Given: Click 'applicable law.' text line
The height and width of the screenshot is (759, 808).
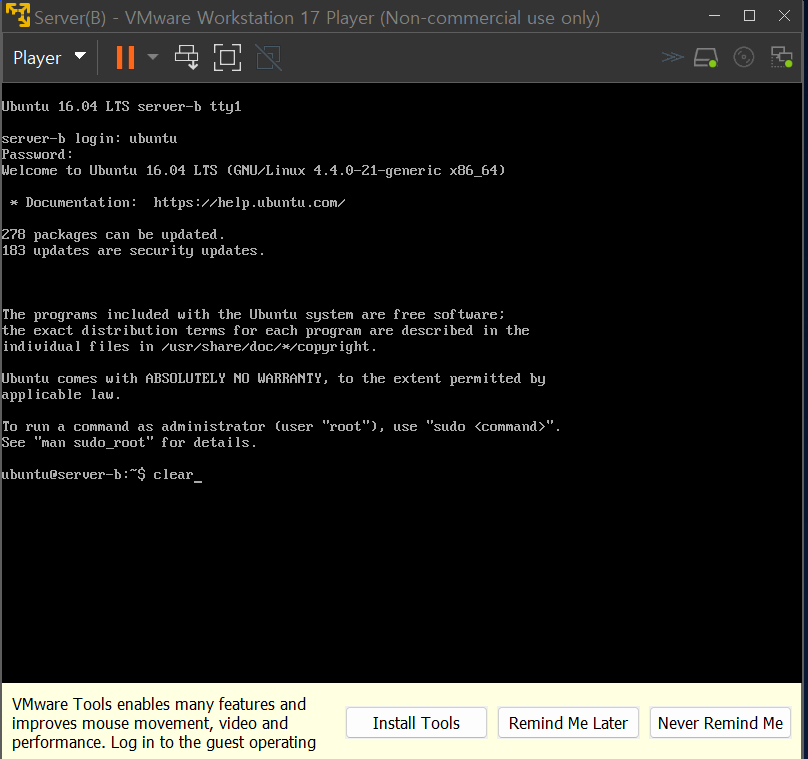Looking at the screenshot, I should tap(61, 395).
